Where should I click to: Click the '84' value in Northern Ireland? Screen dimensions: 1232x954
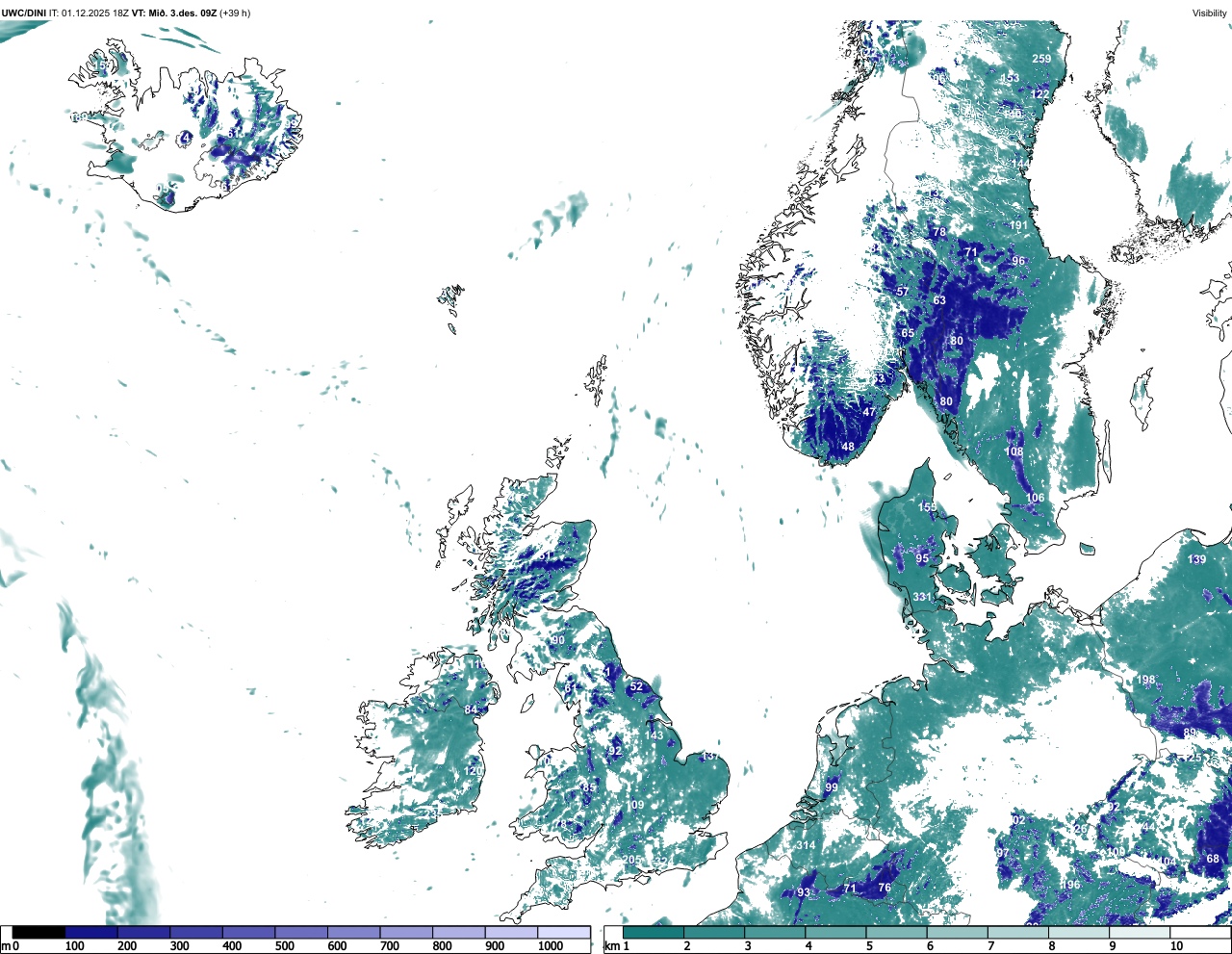471,710
